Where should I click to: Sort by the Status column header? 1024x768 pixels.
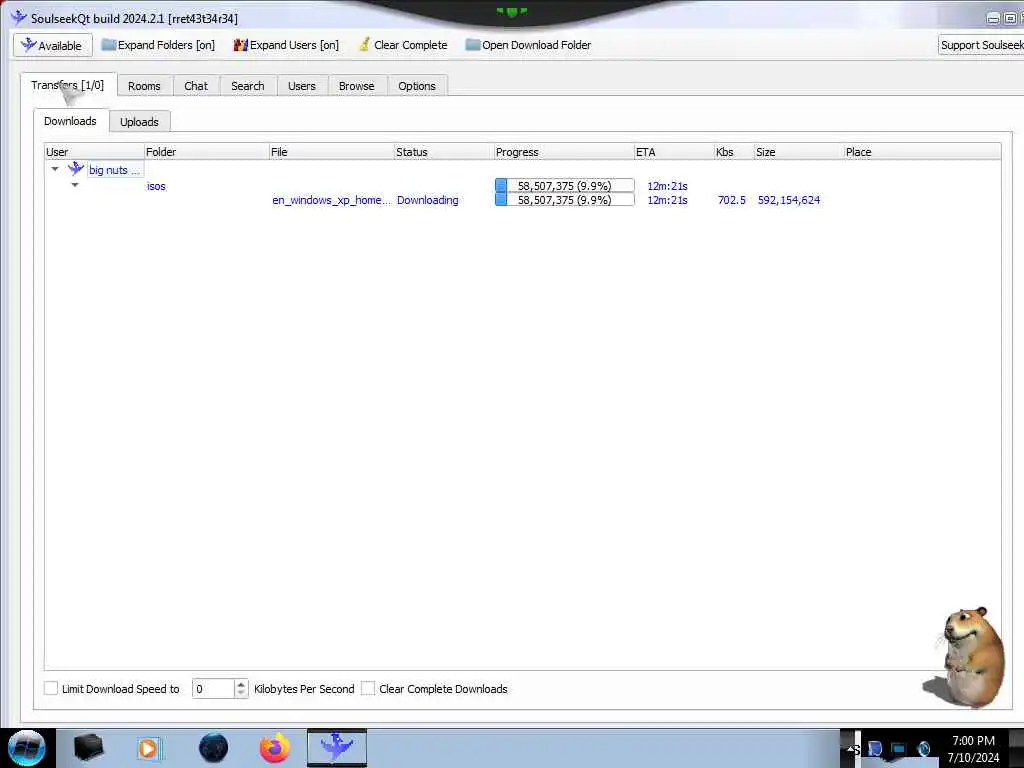pos(444,152)
